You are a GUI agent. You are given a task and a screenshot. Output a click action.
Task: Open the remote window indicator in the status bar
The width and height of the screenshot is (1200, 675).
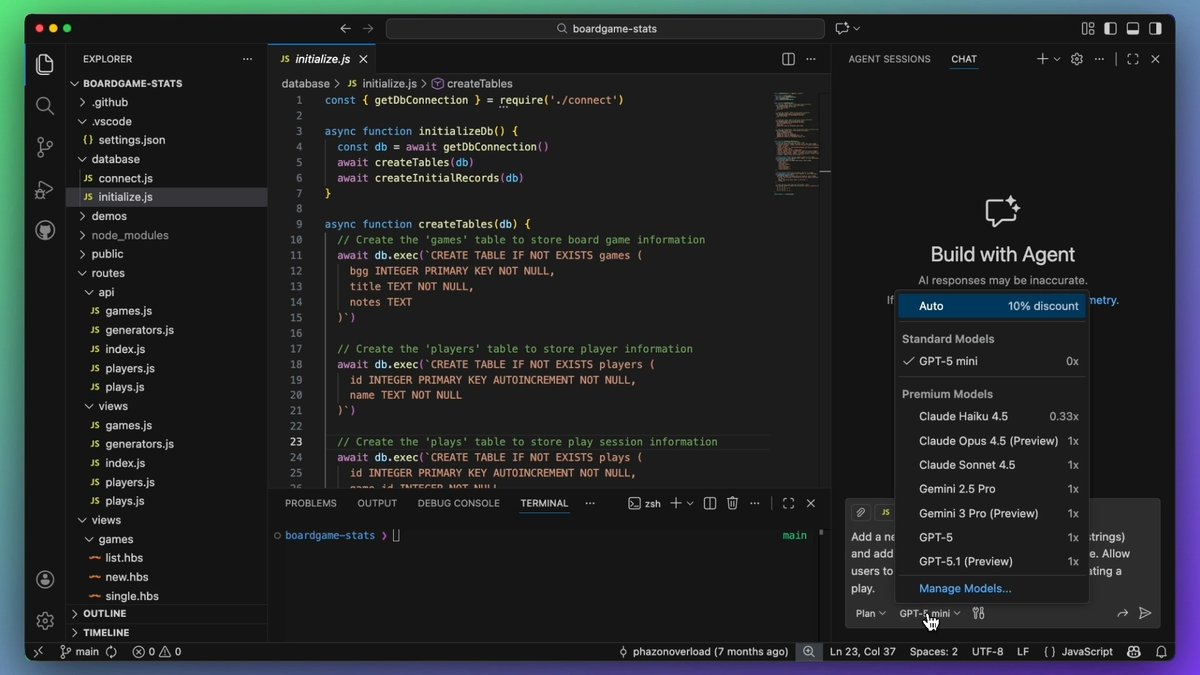point(39,651)
